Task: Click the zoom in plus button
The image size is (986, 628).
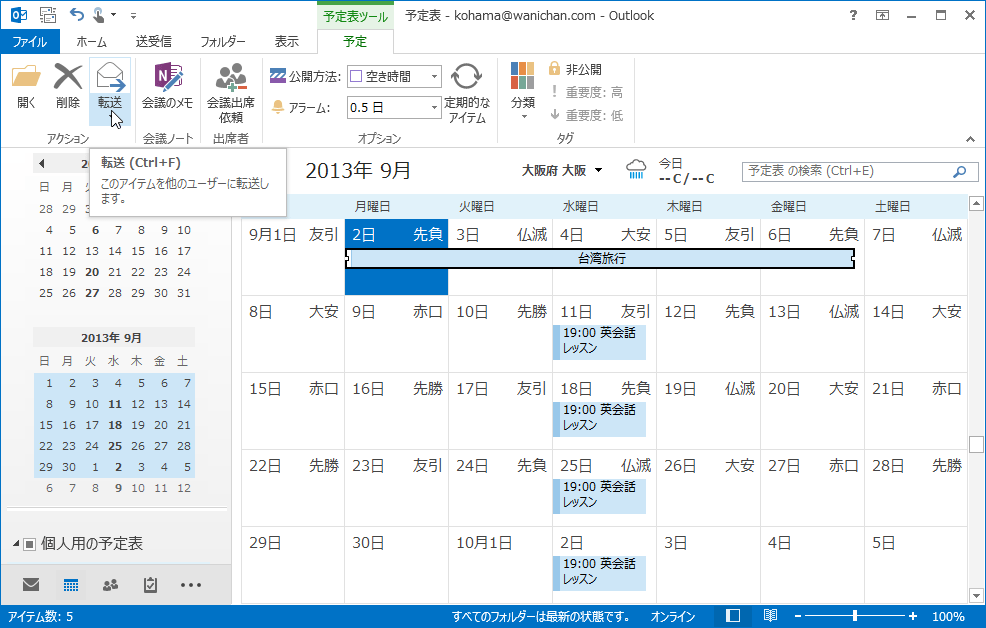Action: (913, 617)
